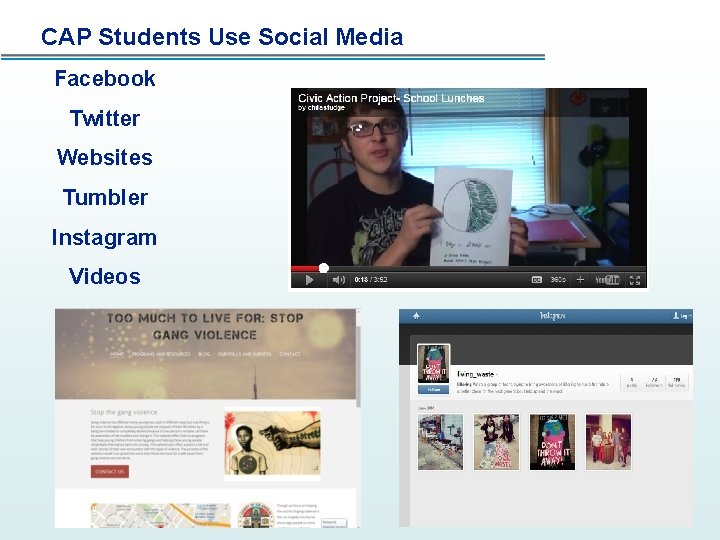Click the gun illustration artwork image
Image resolution: width=720 pixels, height=540 pixels.
coord(272,443)
